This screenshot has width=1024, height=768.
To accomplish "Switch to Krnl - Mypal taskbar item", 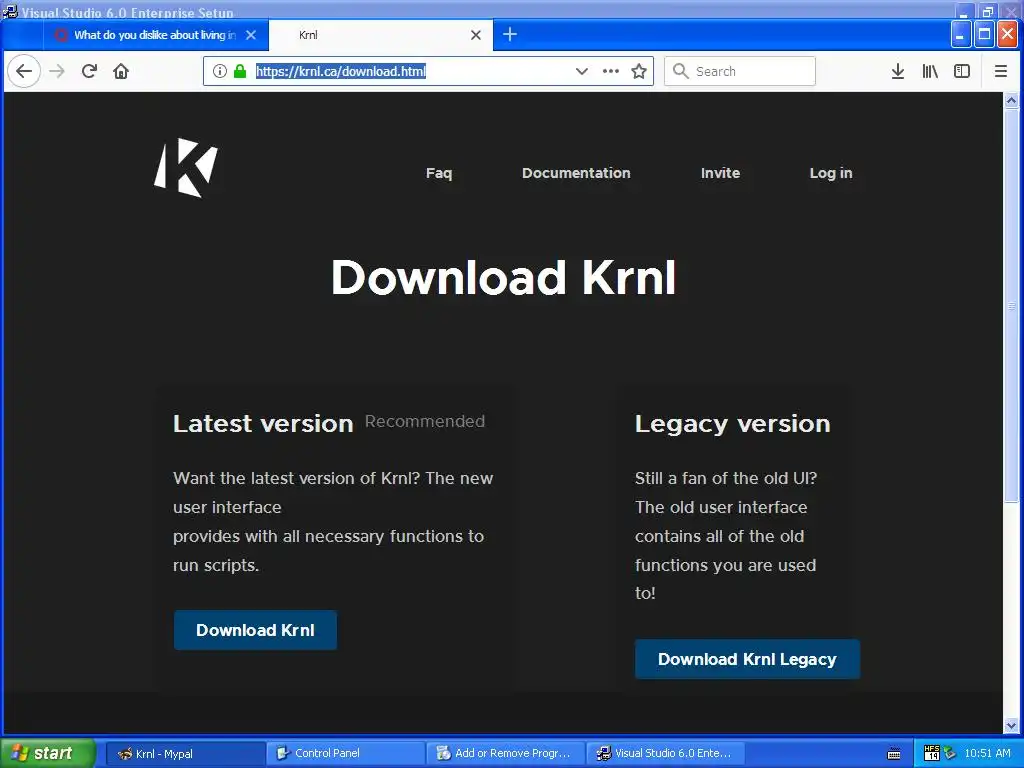I will [x=185, y=754].
